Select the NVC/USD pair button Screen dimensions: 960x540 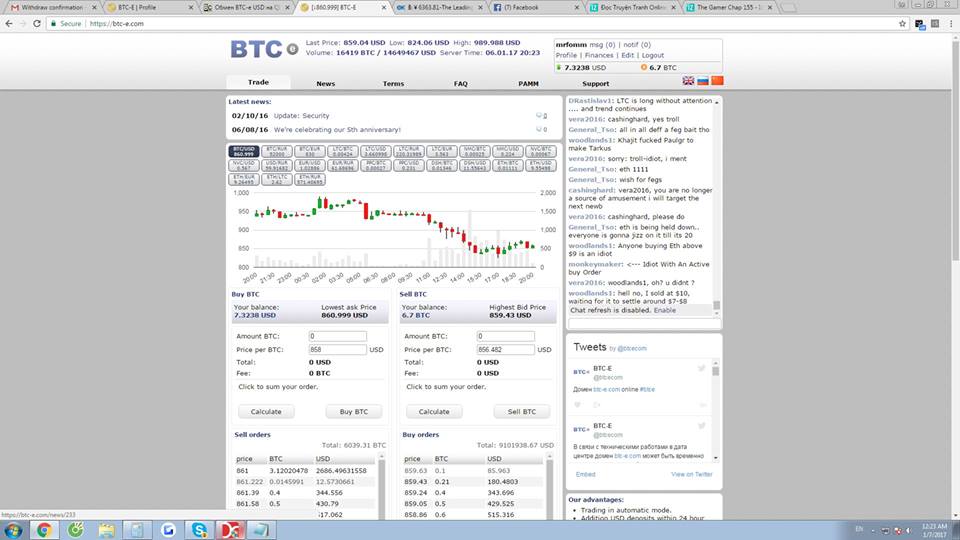(x=244, y=165)
